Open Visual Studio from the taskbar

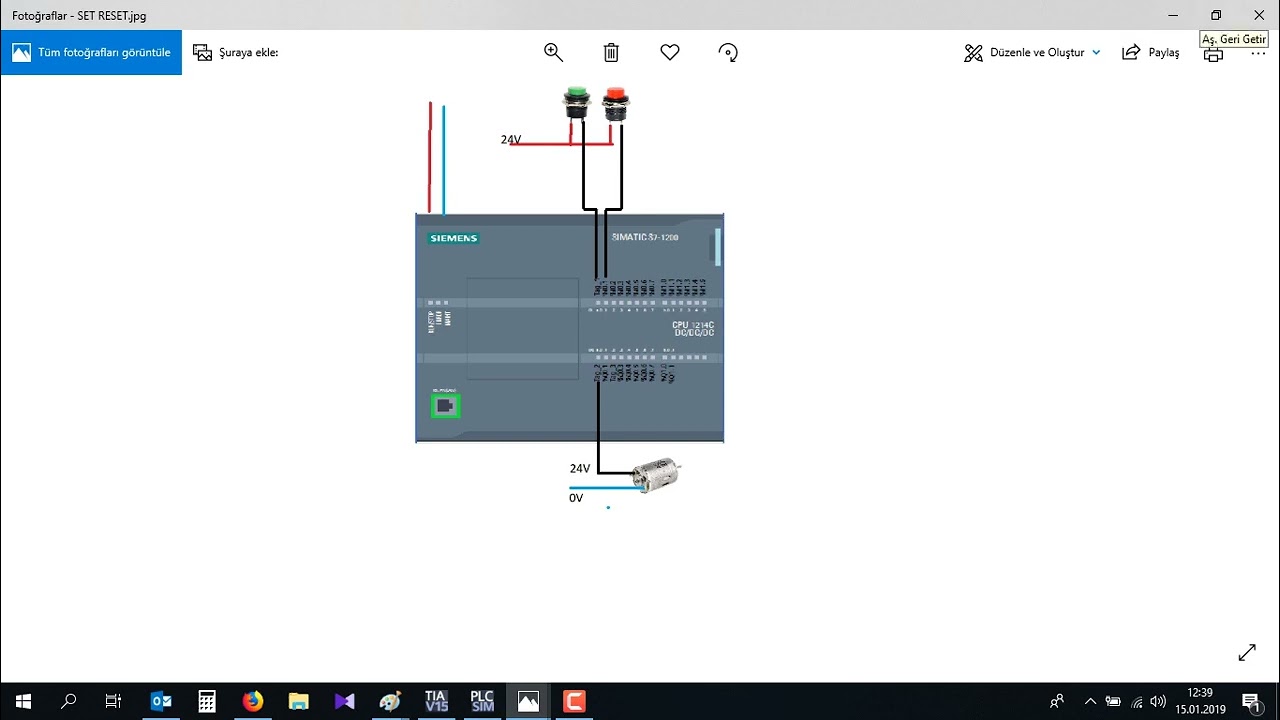[345, 701]
